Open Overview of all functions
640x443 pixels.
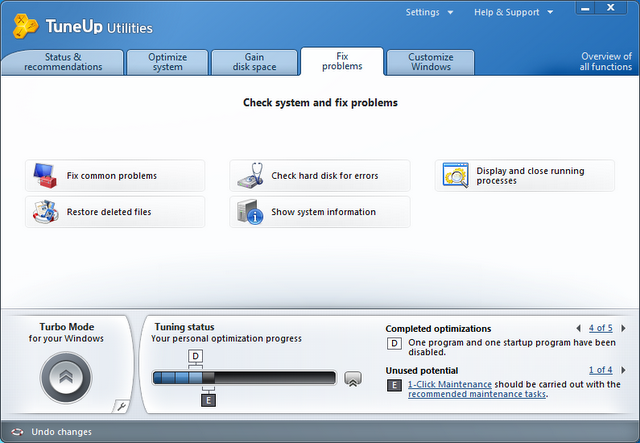[606, 62]
